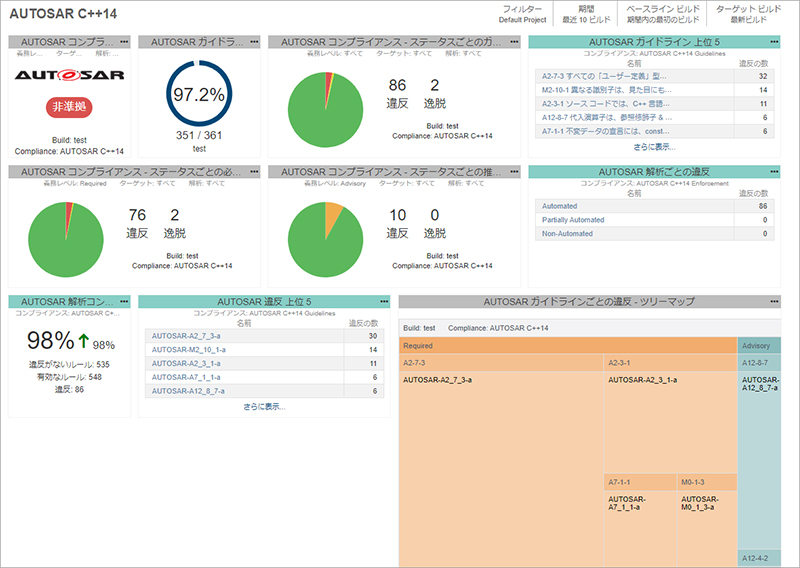Click pie chart in ステータスごとのガ... widget

tap(326, 110)
